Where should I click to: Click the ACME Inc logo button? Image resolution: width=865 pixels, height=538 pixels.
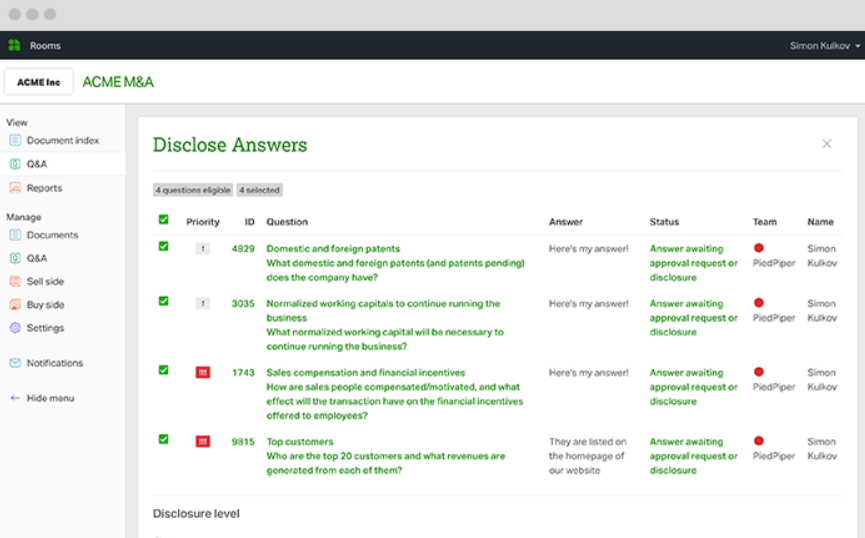coord(39,82)
